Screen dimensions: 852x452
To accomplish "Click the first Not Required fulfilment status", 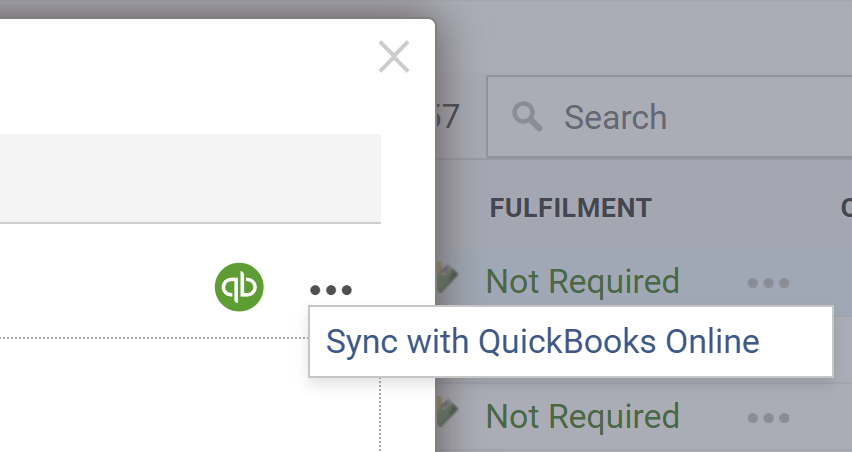I will tap(582, 281).
